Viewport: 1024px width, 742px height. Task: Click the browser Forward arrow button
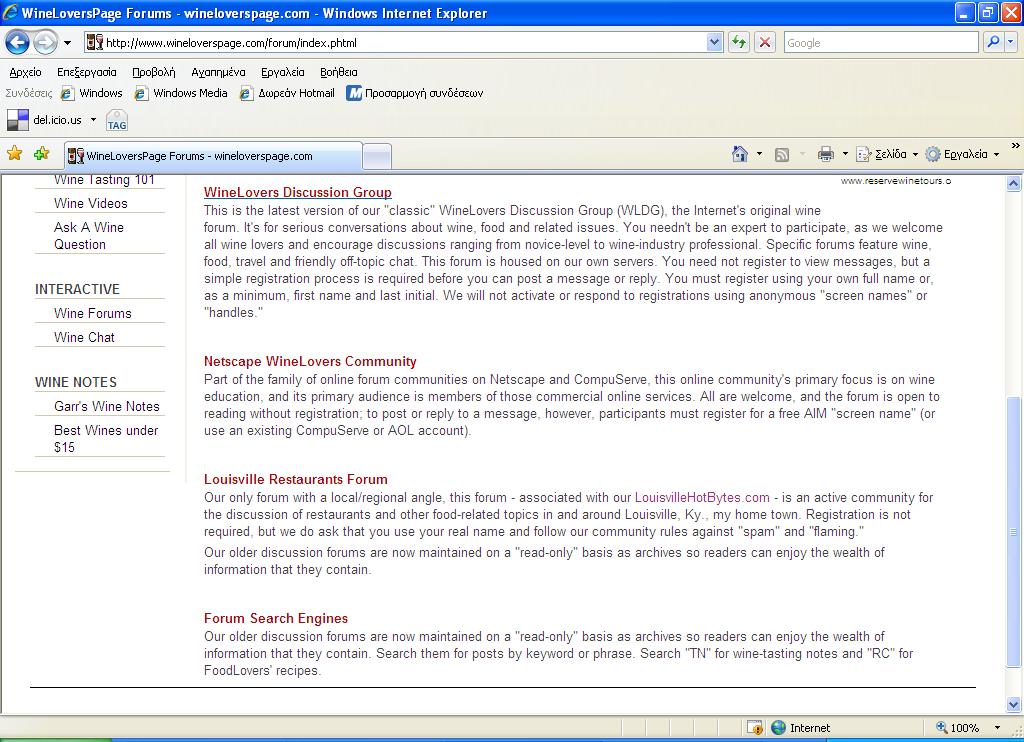pyautogui.click(x=44, y=43)
